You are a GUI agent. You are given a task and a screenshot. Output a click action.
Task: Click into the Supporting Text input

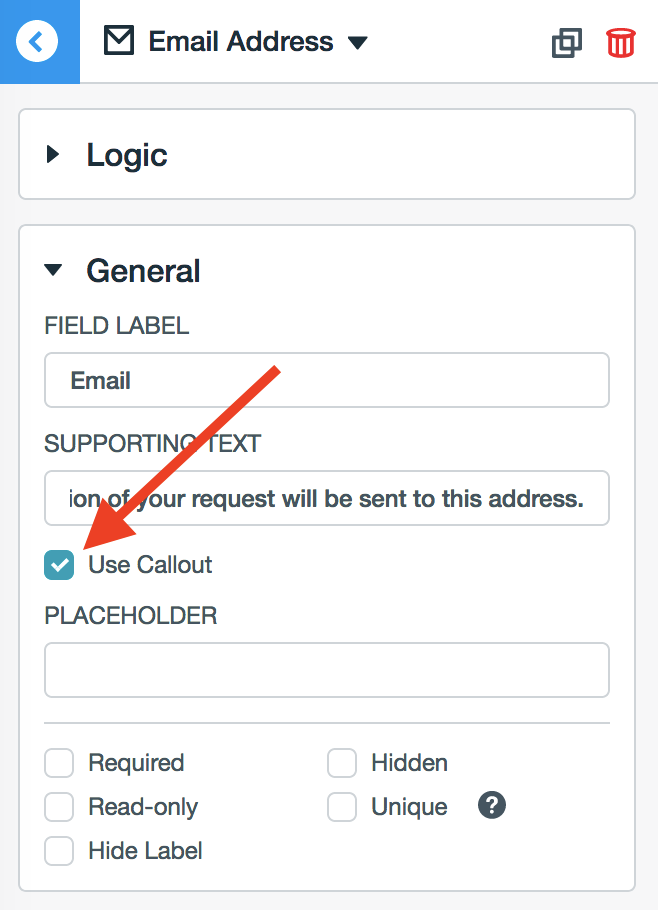tap(327, 498)
